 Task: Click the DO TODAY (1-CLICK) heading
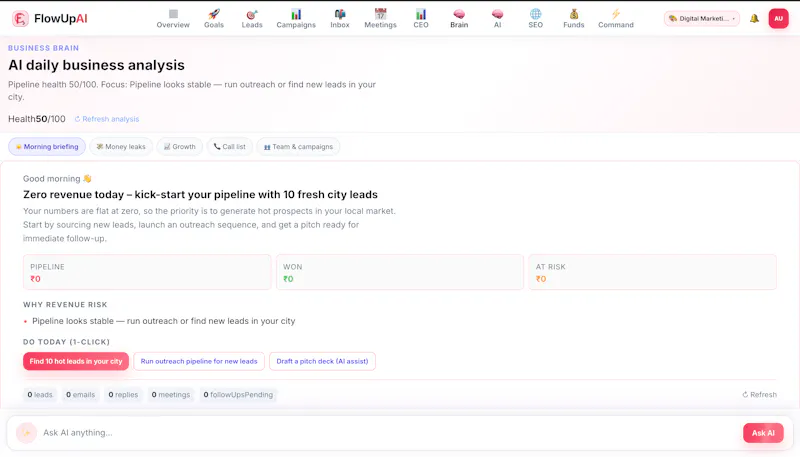tap(66, 342)
